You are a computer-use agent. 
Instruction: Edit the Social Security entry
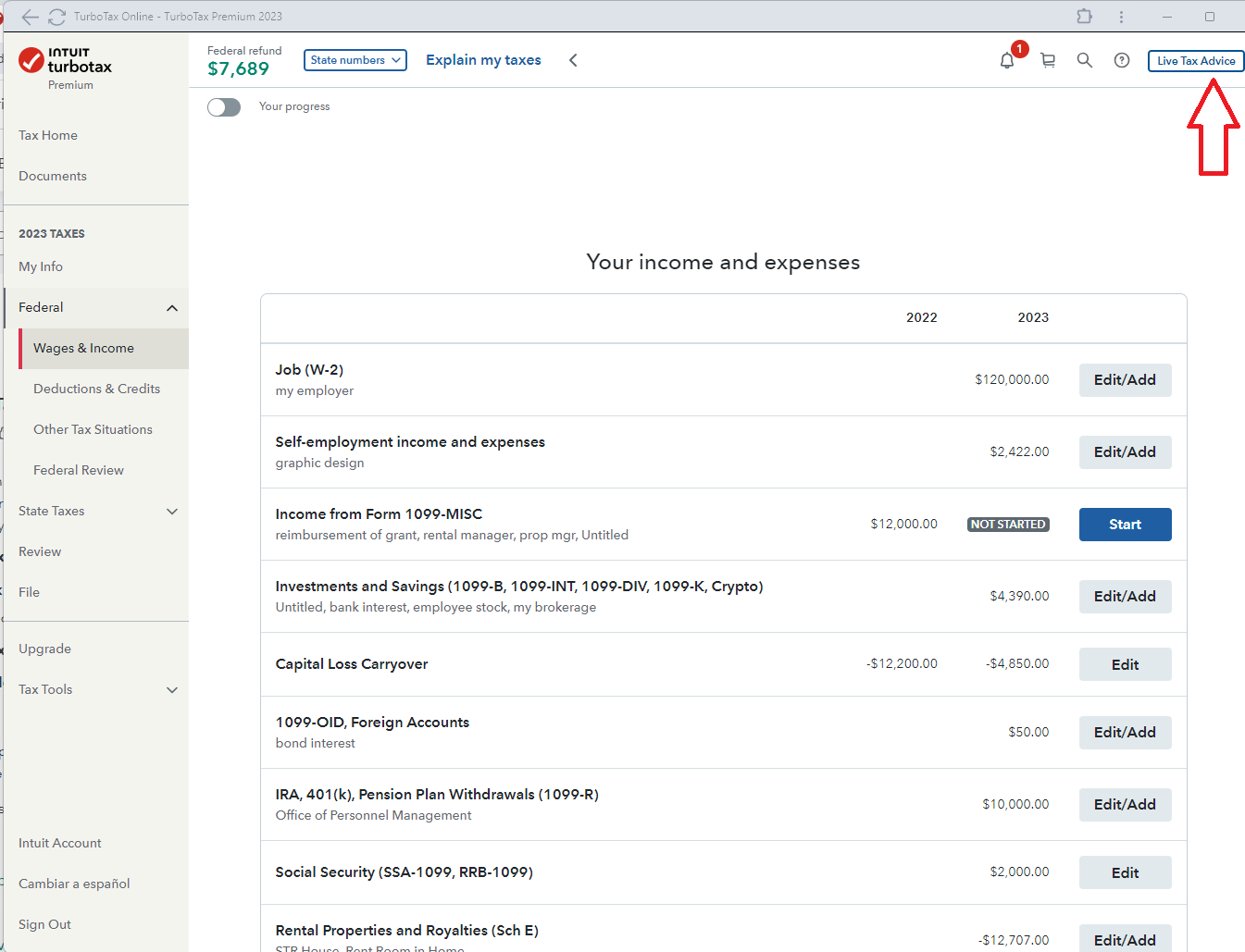click(1125, 872)
